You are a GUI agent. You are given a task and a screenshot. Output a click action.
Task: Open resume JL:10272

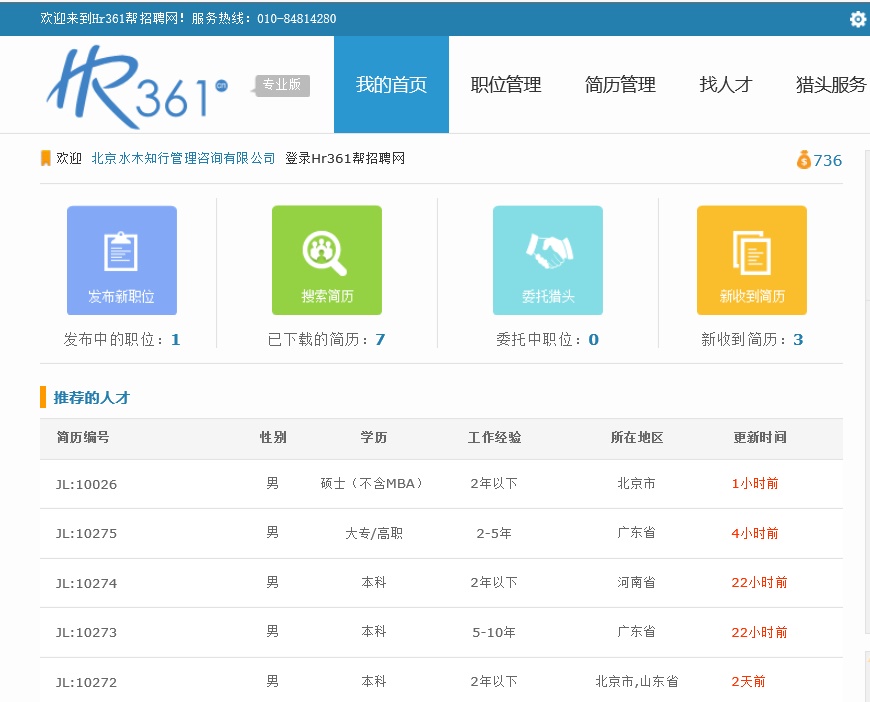pyautogui.click(x=87, y=682)
